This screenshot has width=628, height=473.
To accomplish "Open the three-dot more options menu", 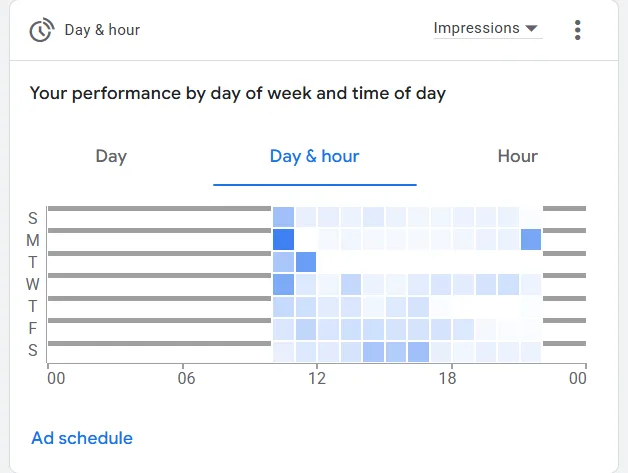I will (578, 30).
